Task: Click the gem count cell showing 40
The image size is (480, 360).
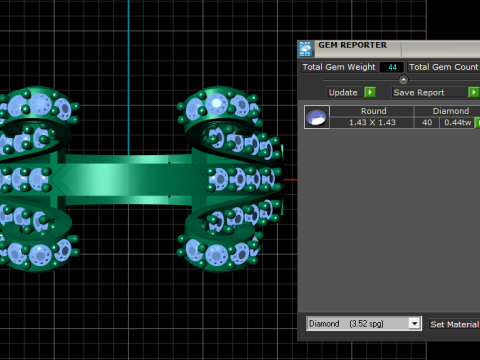Action: (427, 123)
